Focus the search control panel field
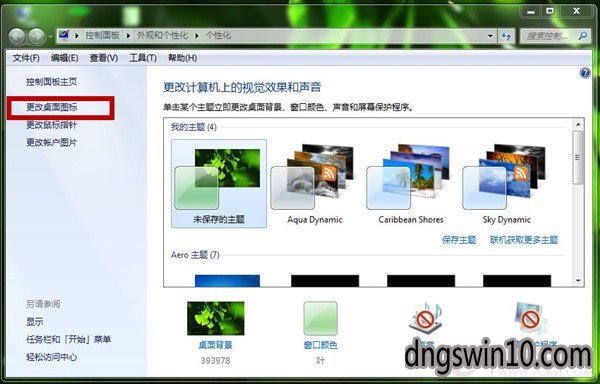 [555, 36]
